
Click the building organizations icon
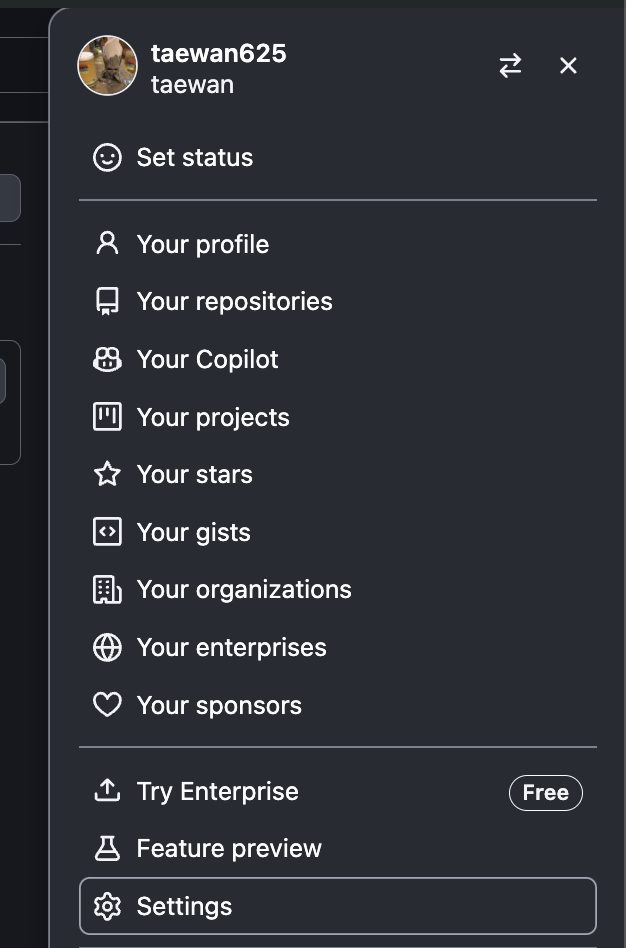[107, 589]
